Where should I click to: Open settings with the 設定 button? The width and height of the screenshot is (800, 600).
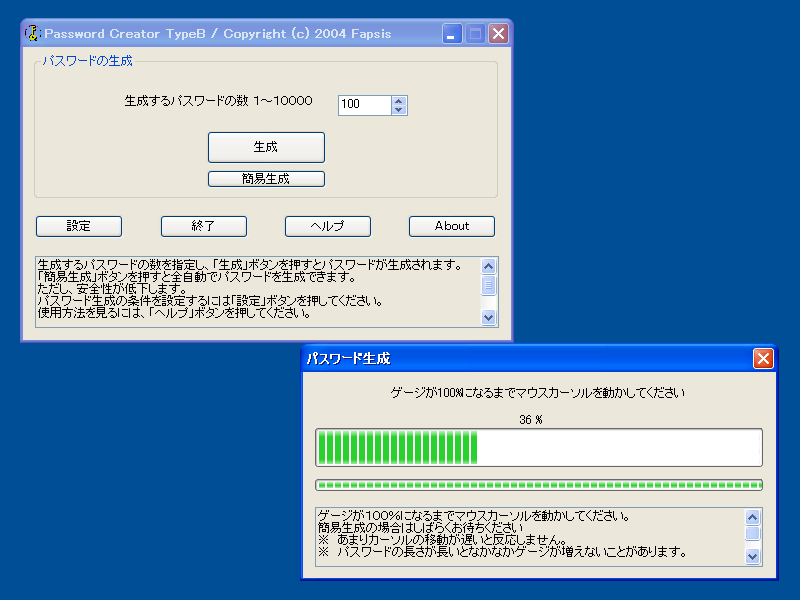tap(79, 226)
